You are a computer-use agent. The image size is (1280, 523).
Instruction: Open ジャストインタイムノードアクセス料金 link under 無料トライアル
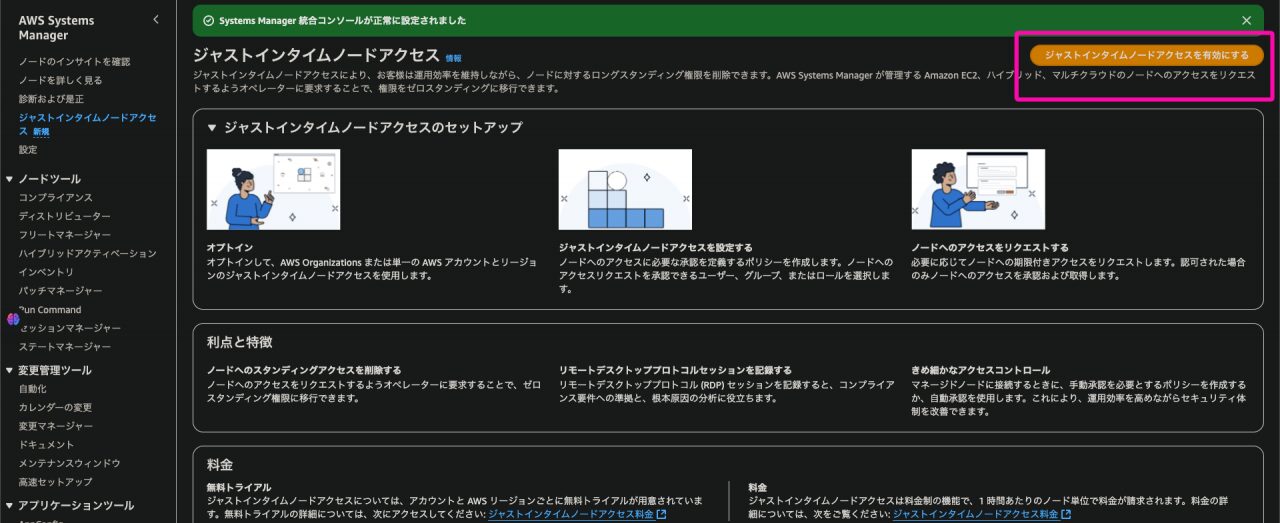[577, 515]
